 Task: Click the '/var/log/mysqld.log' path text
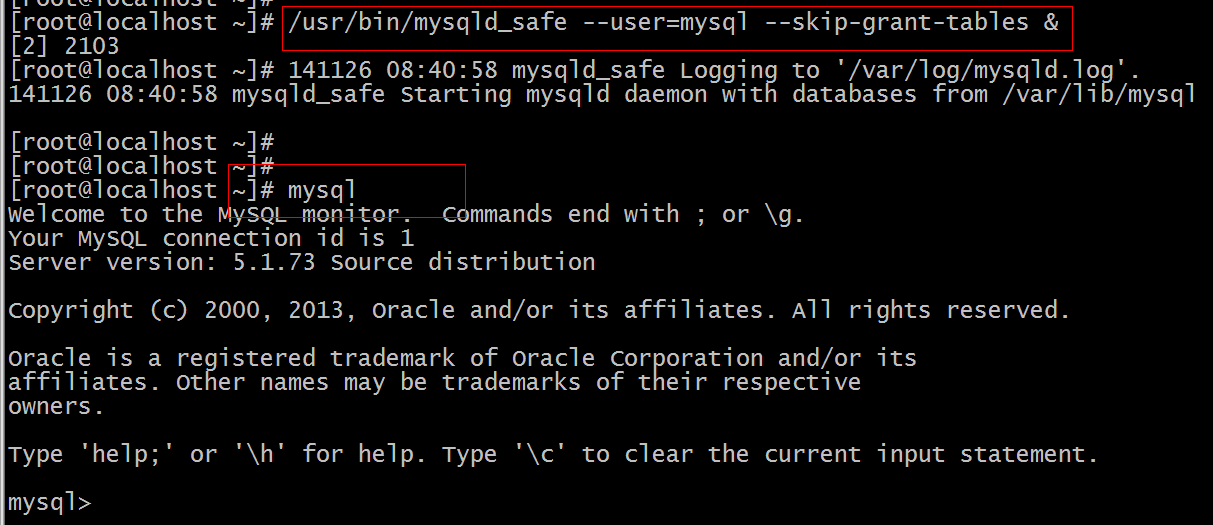point(980,70)
